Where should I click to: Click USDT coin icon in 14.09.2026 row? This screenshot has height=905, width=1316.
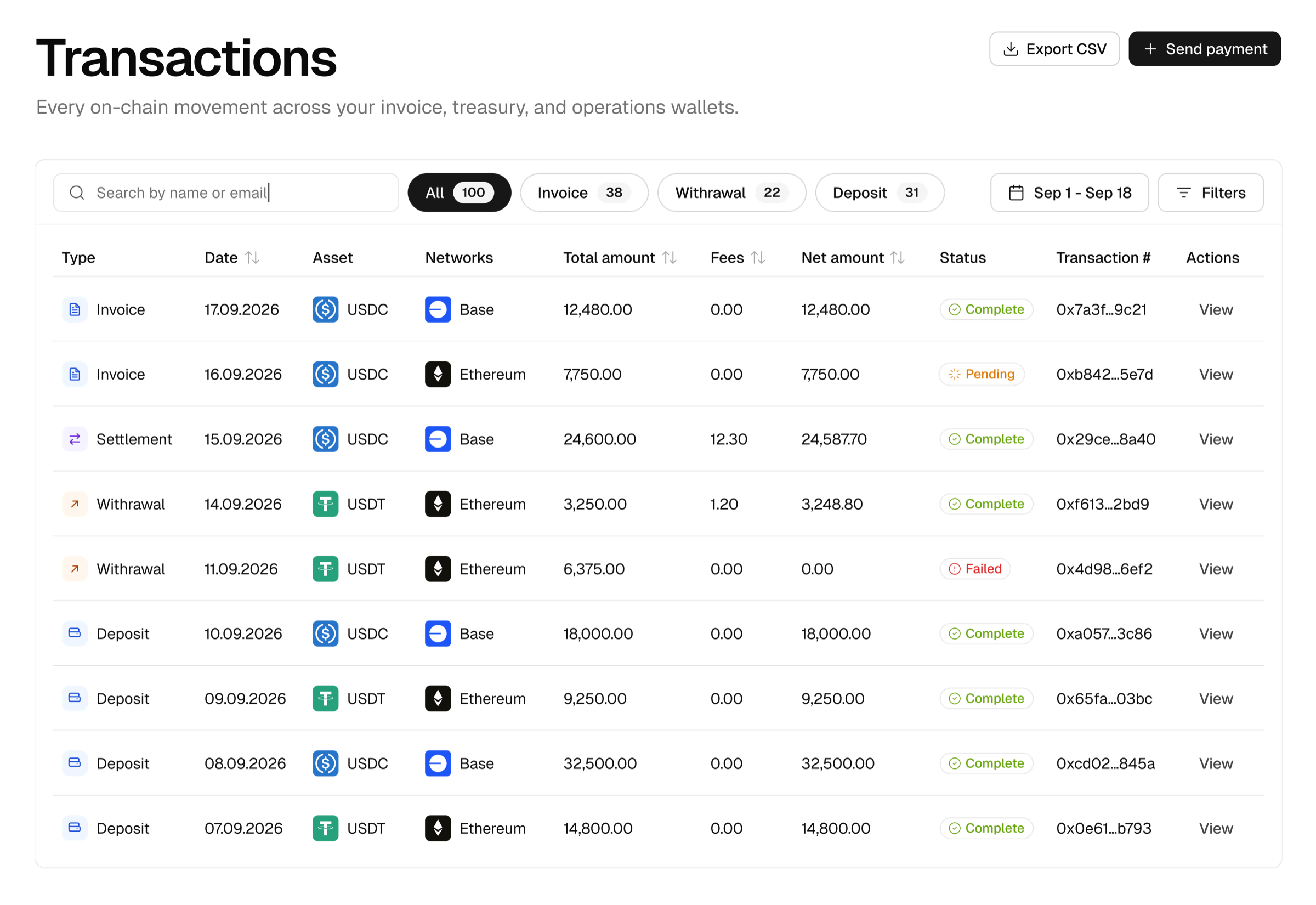point(326,504)
